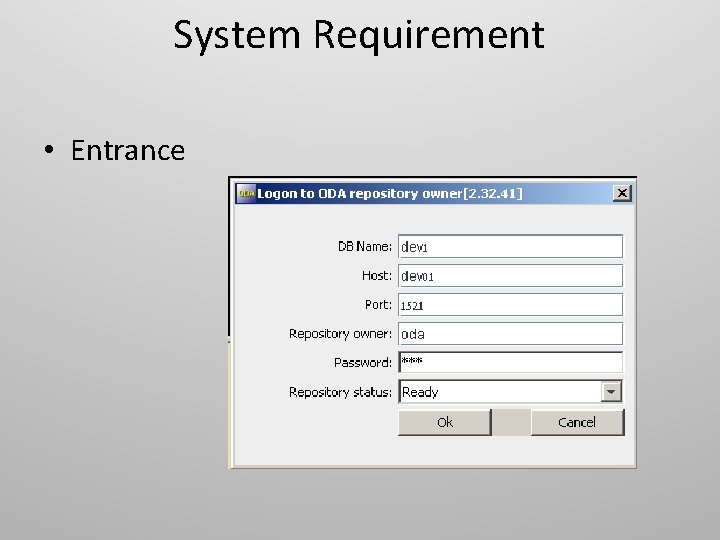This screenshot has width=720, height=540.
Task: Click the DB Name input field
Action: click(x=510, y=247)
